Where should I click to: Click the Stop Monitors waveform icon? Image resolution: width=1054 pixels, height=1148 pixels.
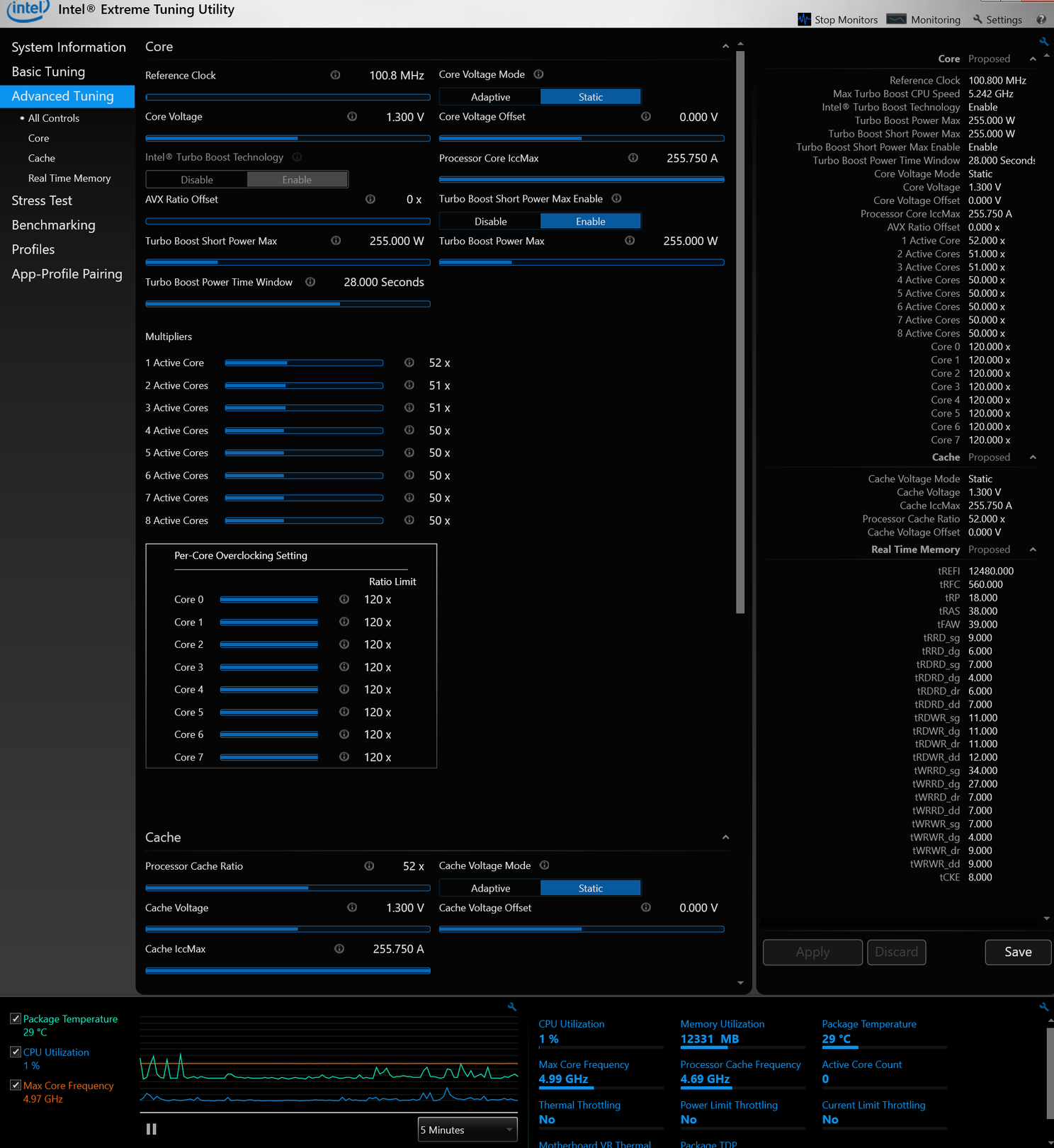point(804,19)
